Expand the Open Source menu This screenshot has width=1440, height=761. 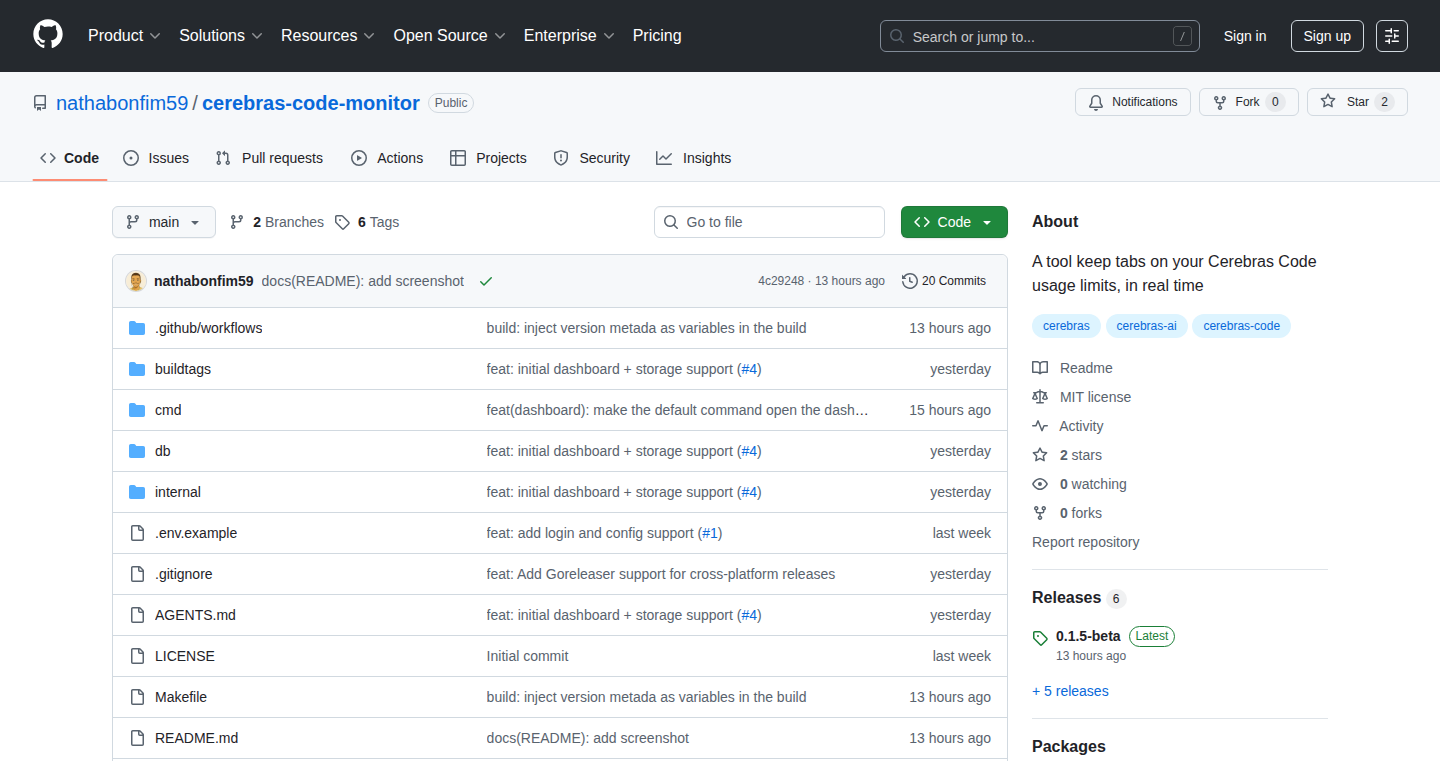(449, 36)
